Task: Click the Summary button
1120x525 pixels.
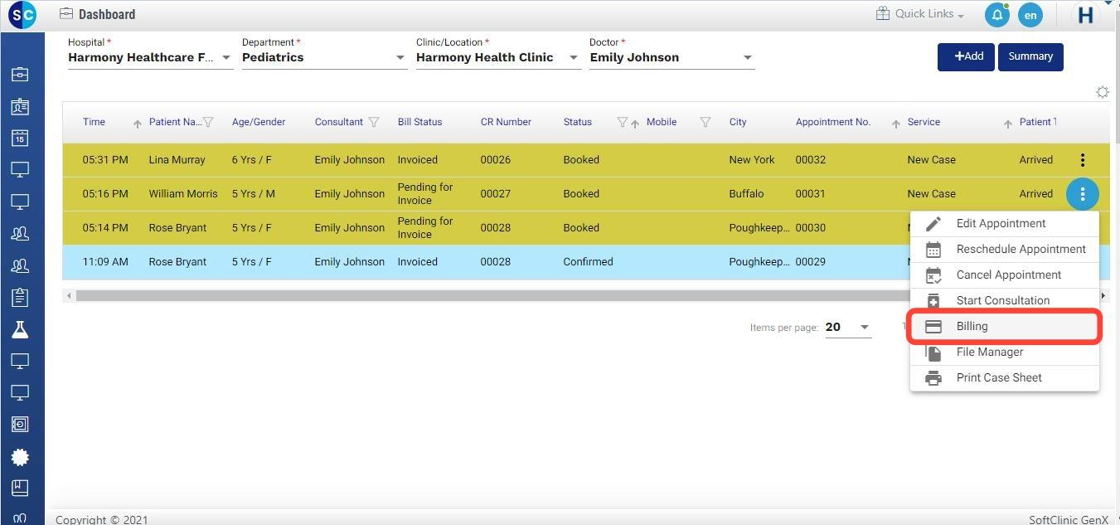Action: pyautogui.click(x=1030, y=57)
